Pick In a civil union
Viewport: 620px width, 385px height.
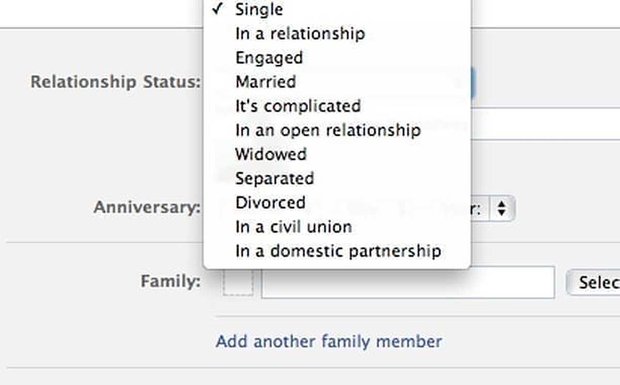pyautogui.click(x=337, y=227)
